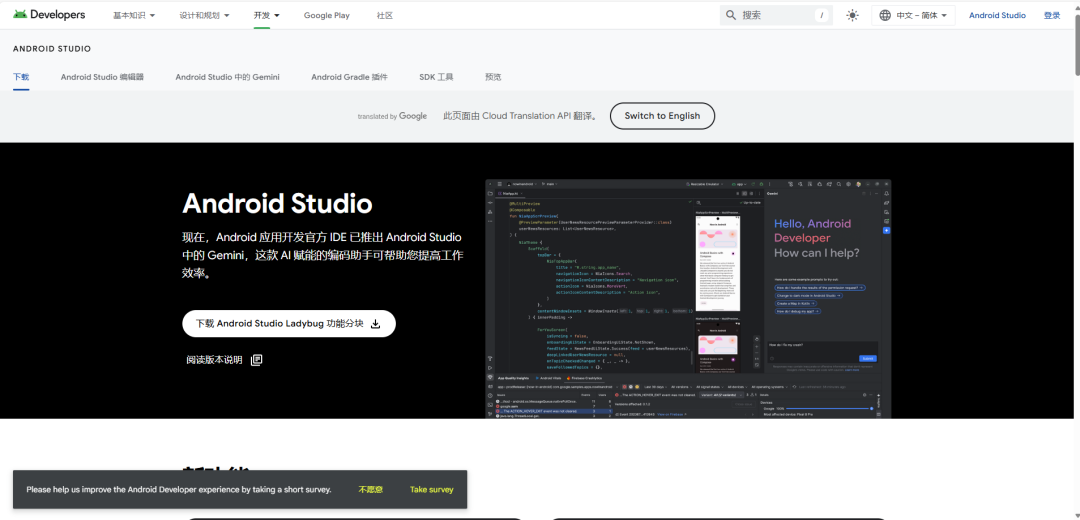Click the release notes document icon
Image resolution: width=1080 pixels, height=520 pixels.
point(257,360)
